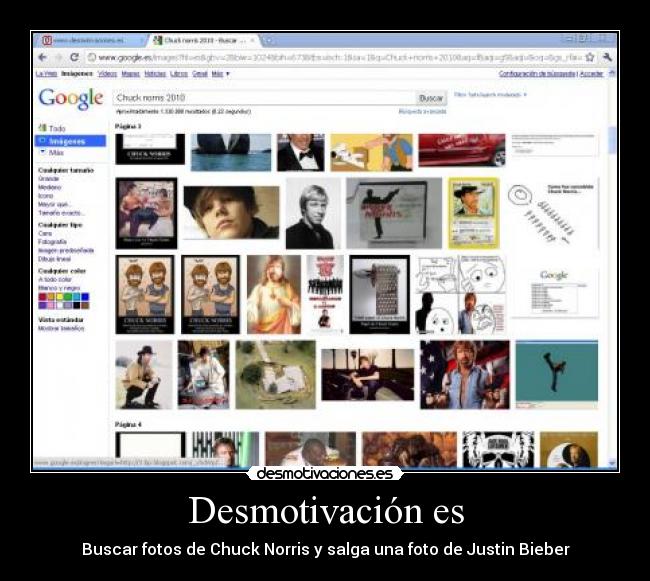Open the red car thumbnail
The width and height of the screenshot is (650, 581).
pos(462,150)
